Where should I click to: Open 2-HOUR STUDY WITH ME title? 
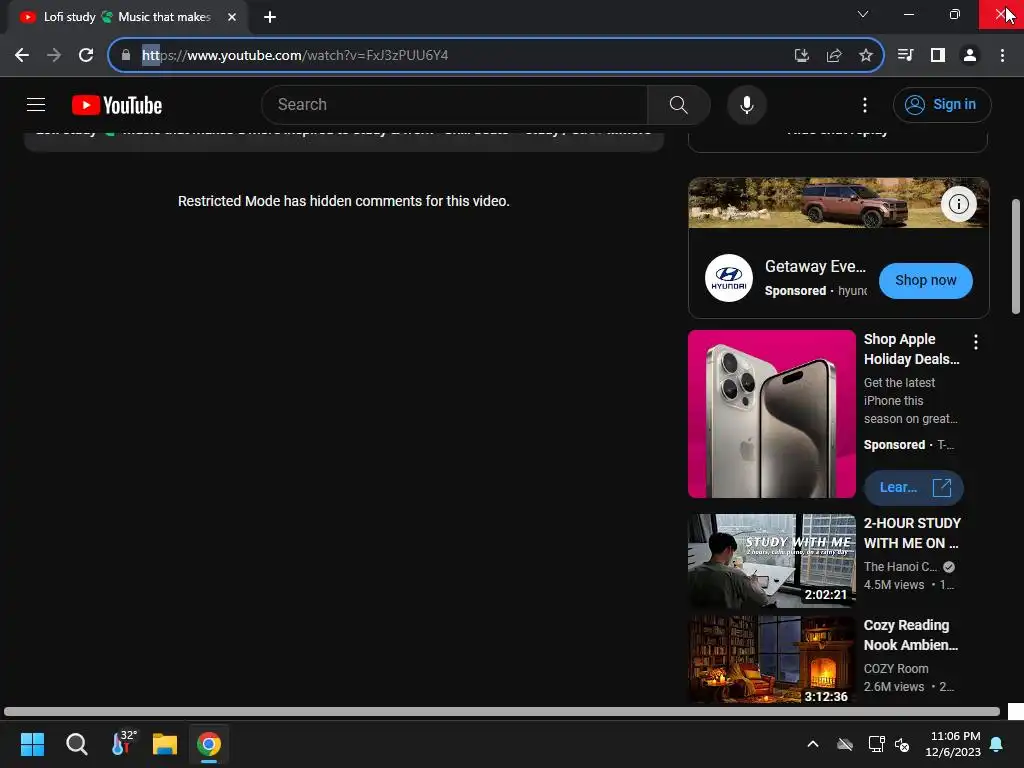click(x=912, y=533)
